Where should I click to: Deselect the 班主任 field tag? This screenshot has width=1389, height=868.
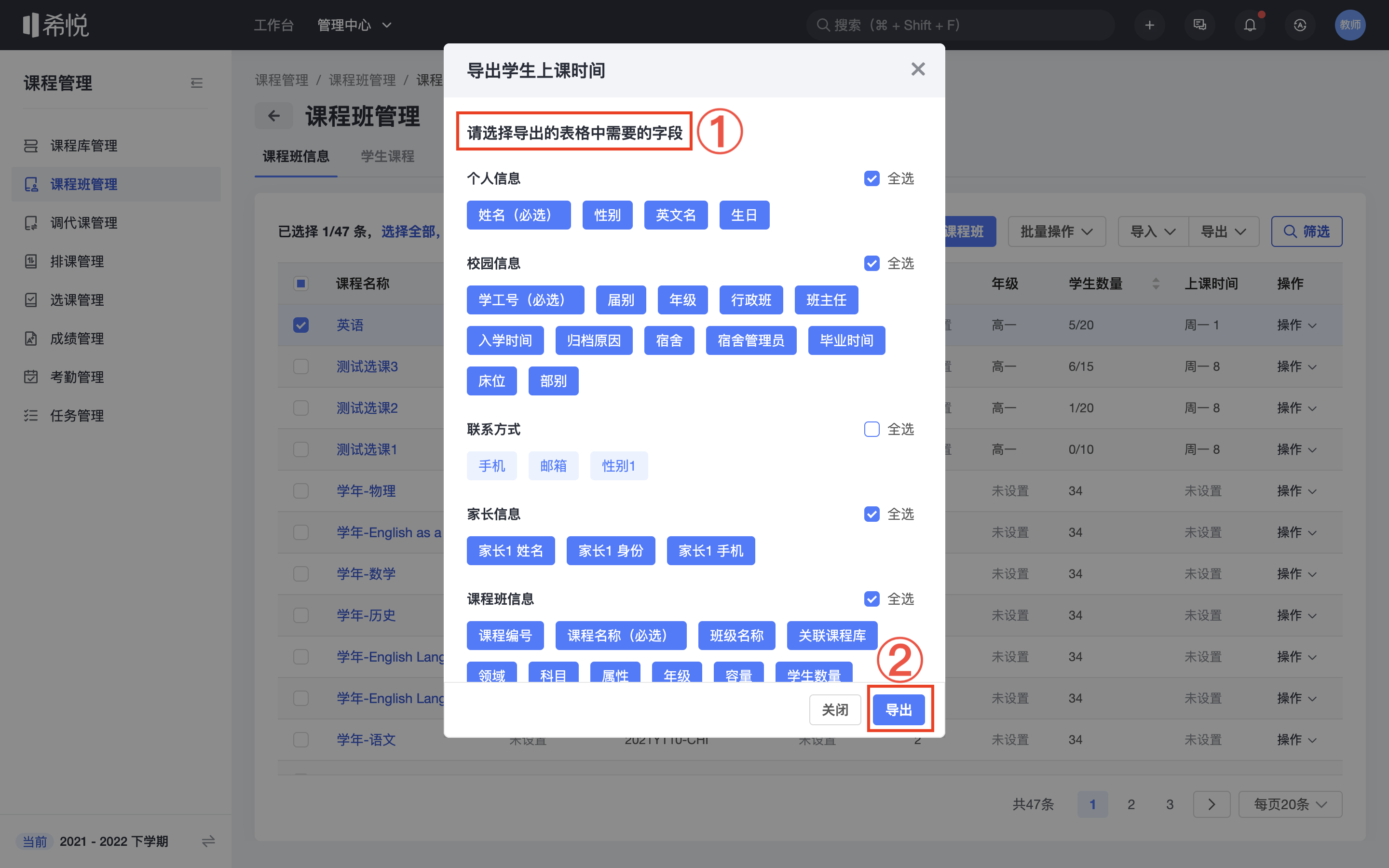tap(826, 300)
